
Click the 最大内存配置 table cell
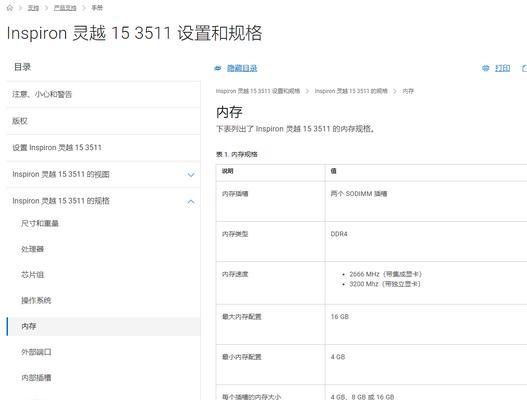coord(271,324)
